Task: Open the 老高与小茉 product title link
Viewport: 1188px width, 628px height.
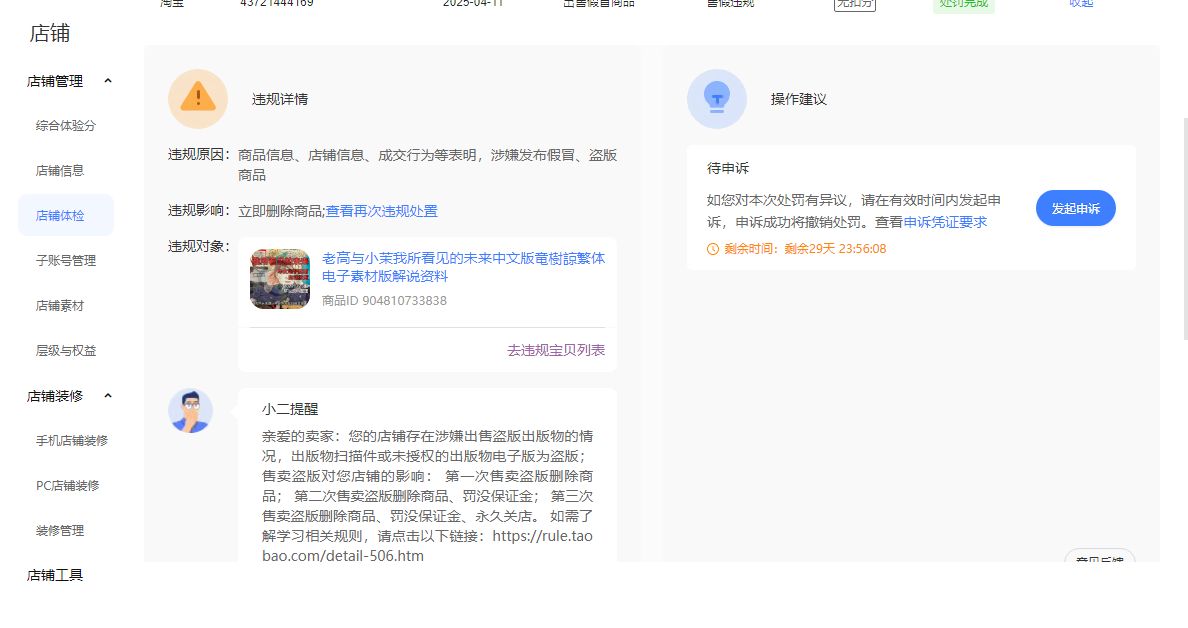Action: [463, 267]
